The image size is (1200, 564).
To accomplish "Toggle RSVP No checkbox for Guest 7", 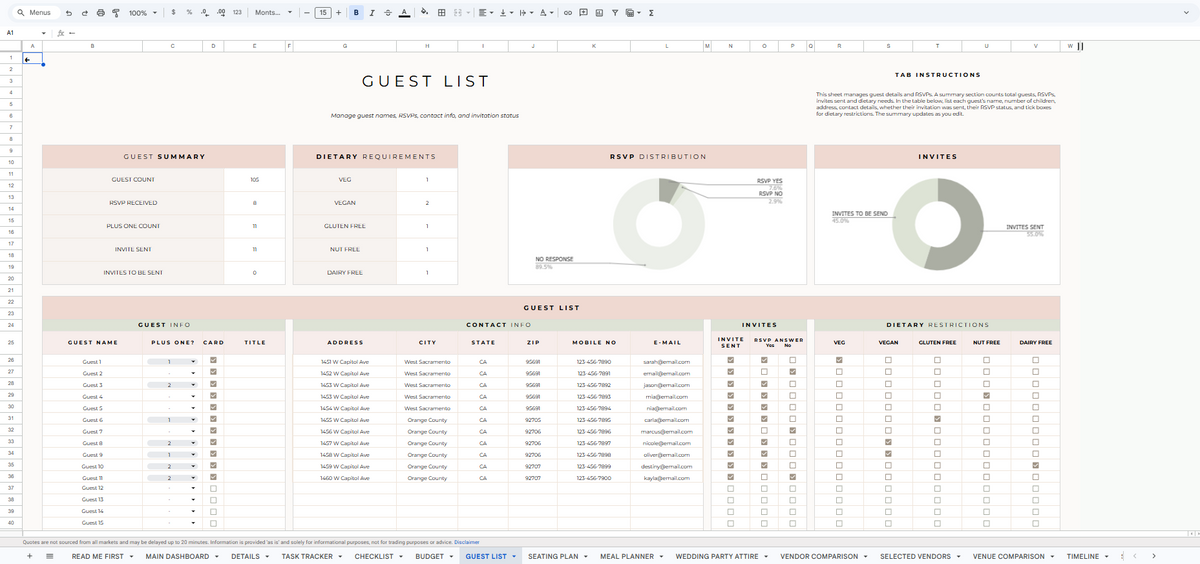I will (x=793, y=431).
